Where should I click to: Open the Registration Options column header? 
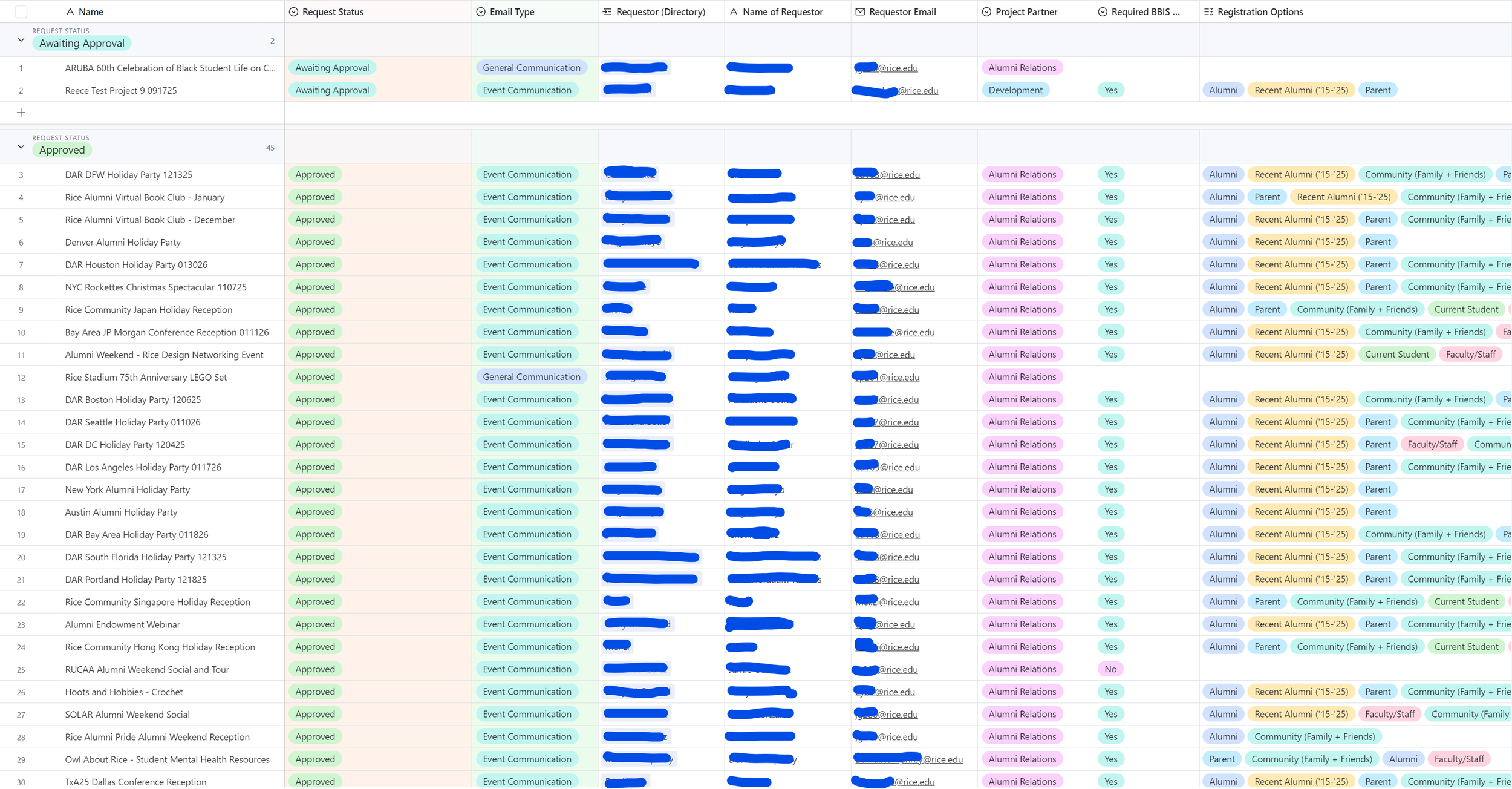[x=1260, y=11]
